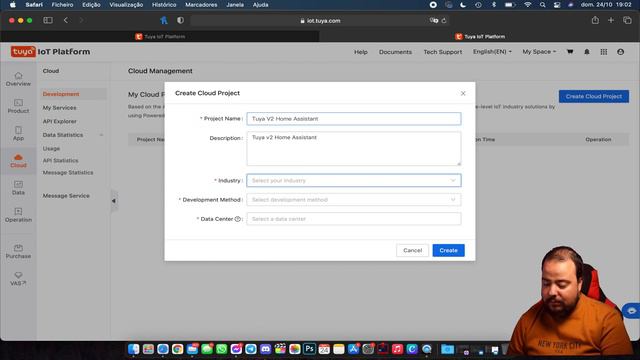Open Photoshop from the Dock
This screenshot has width=640, height=360.
coord(309,349)
